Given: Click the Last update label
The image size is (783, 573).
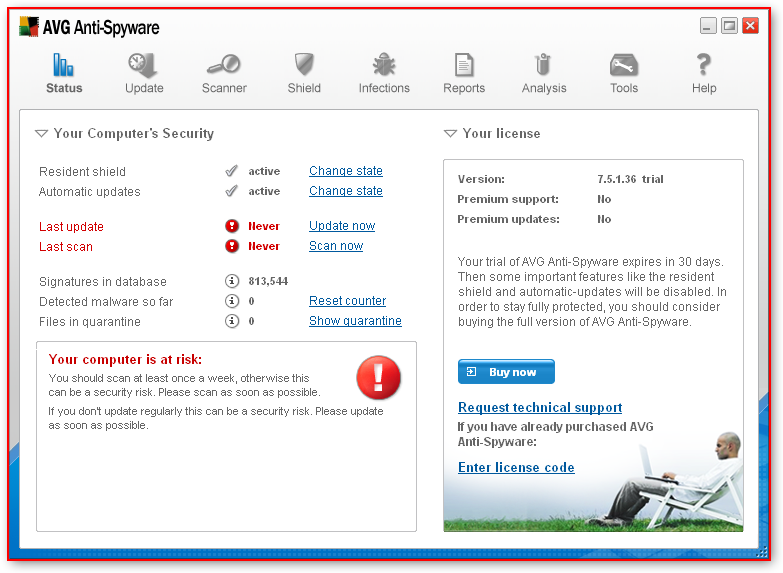Looking at the screenshot, I should click(x=71, y=226).
